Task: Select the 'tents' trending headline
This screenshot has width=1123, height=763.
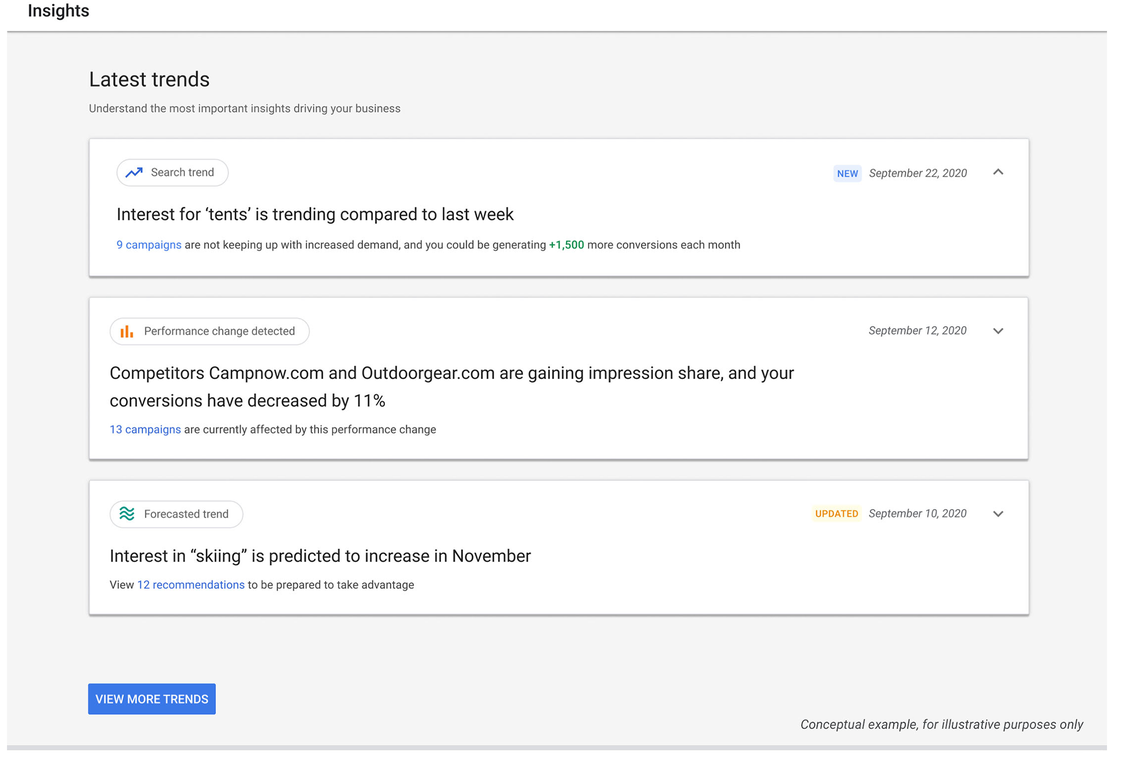Action: 315,215
